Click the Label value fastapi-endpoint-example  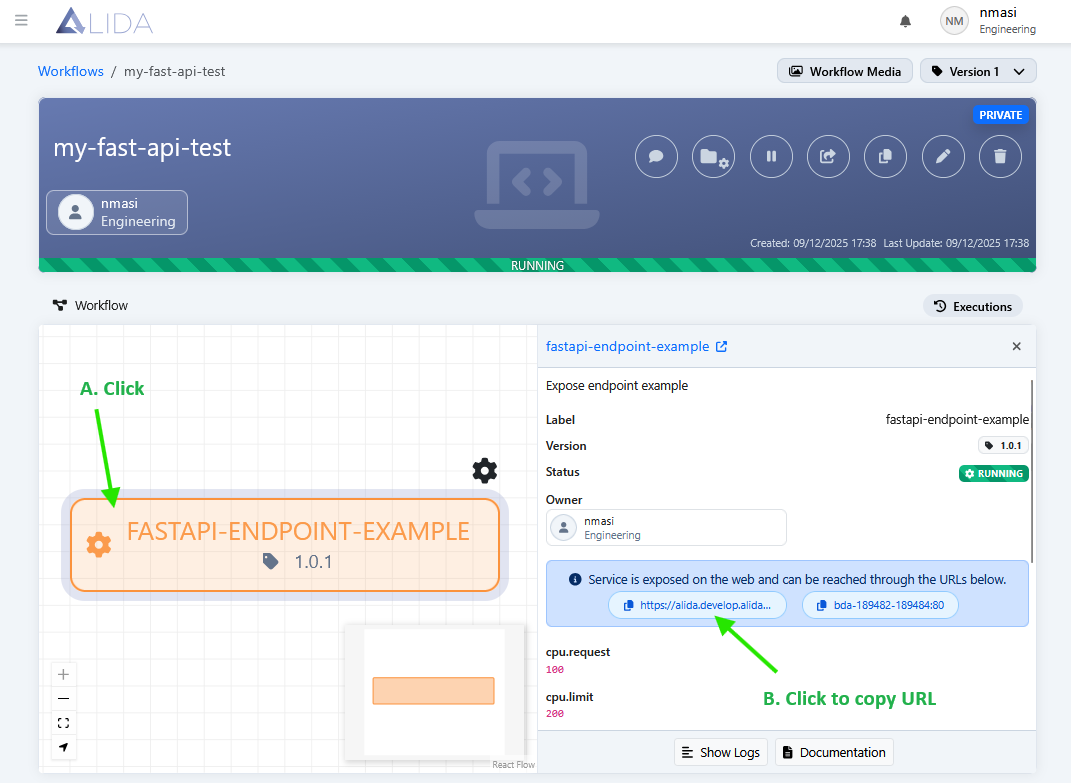coord(957,420)
